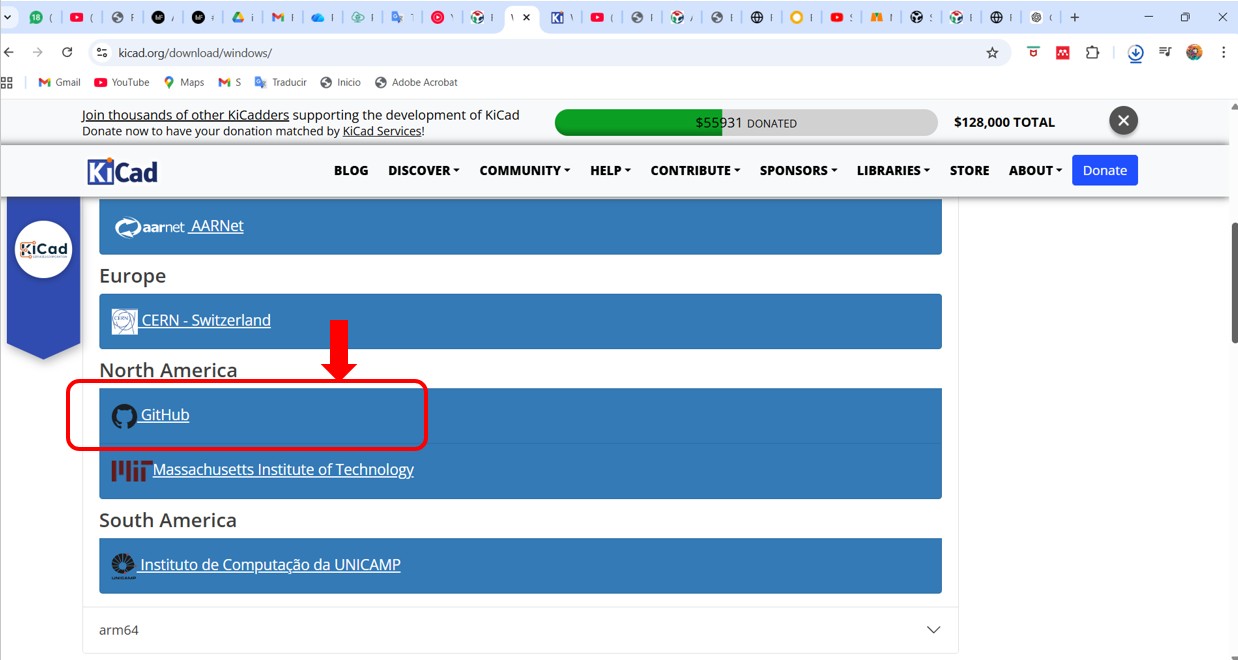Open site information icon beside the URL

point(101,52)
